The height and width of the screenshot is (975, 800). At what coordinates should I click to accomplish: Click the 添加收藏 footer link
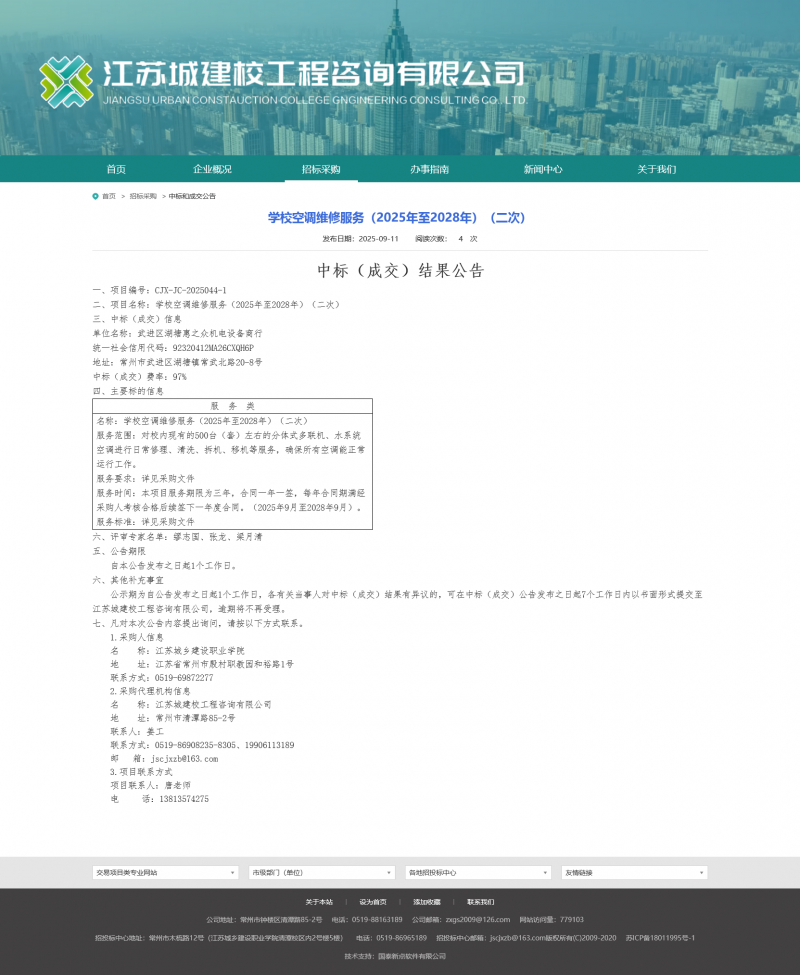coord(427,902)
